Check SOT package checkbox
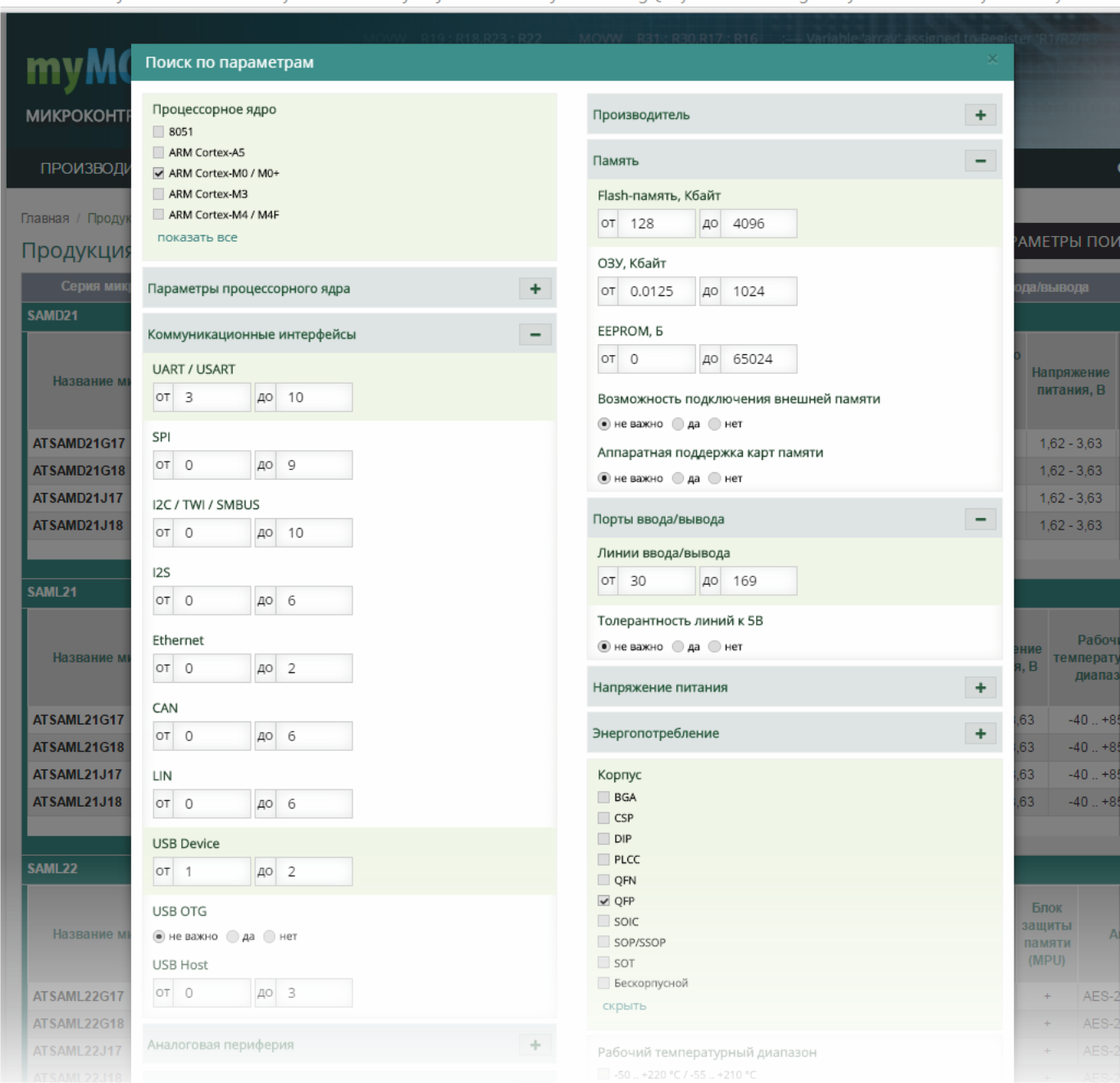 click(603, 962)
